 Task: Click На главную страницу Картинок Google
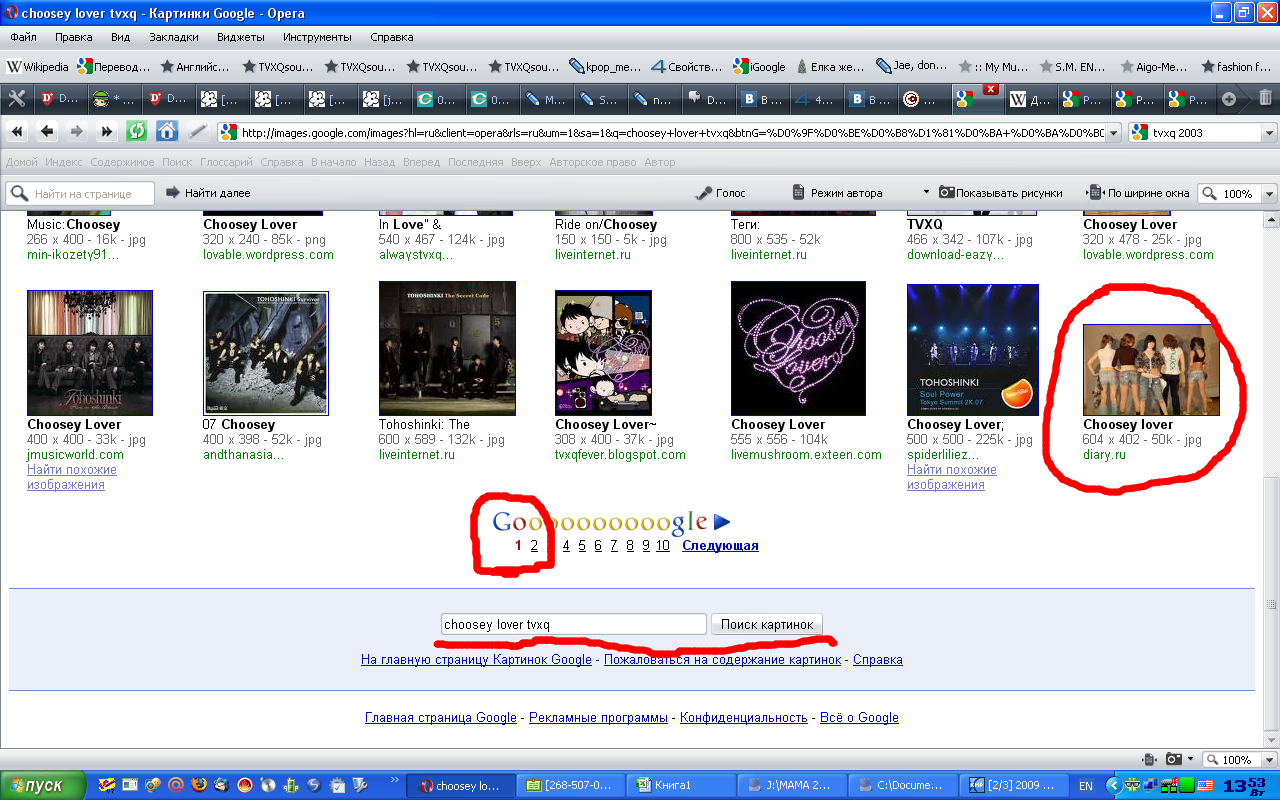click(x=476, y=659)
